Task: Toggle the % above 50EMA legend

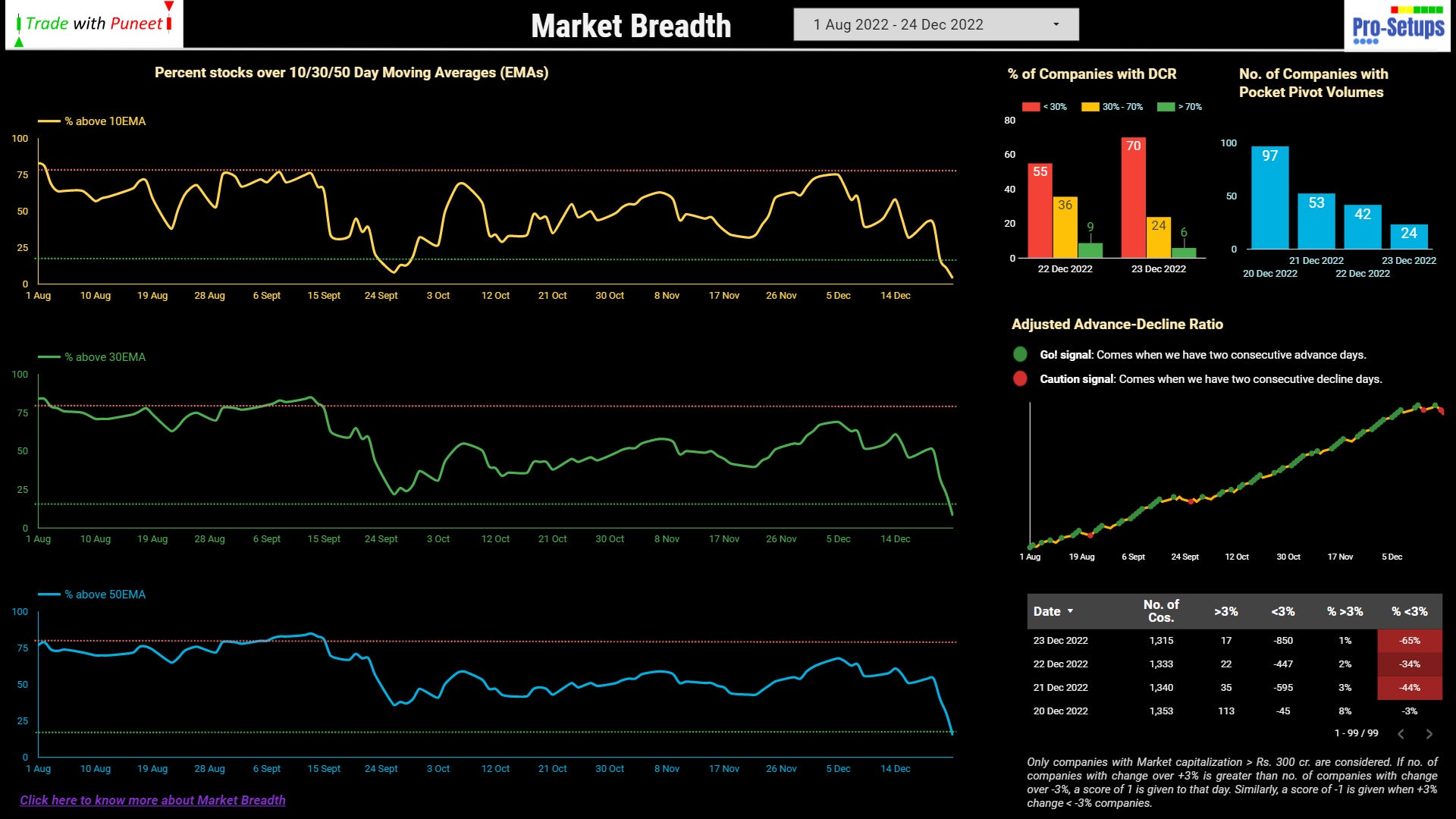Action: pyautogui.click(x=92, y=595)
